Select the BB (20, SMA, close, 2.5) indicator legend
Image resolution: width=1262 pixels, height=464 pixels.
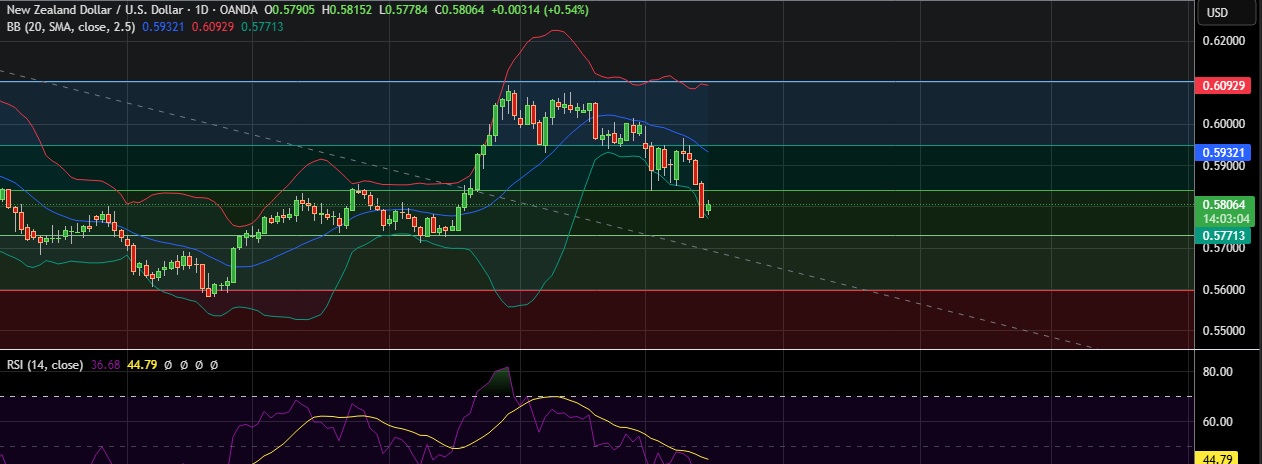(x=69, y=27)
